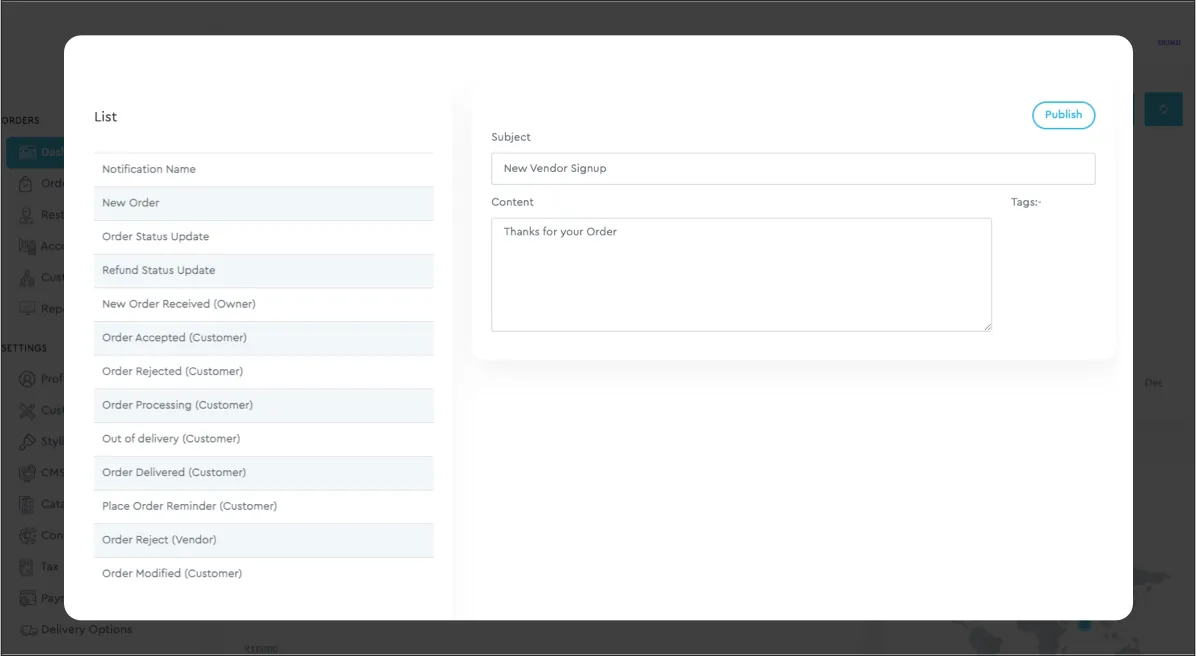This screenshot has width=1196, height=656.
Task: Click the refresh icon button behind the dialog
Action: pyautogui.click(x=1163, y=110)
